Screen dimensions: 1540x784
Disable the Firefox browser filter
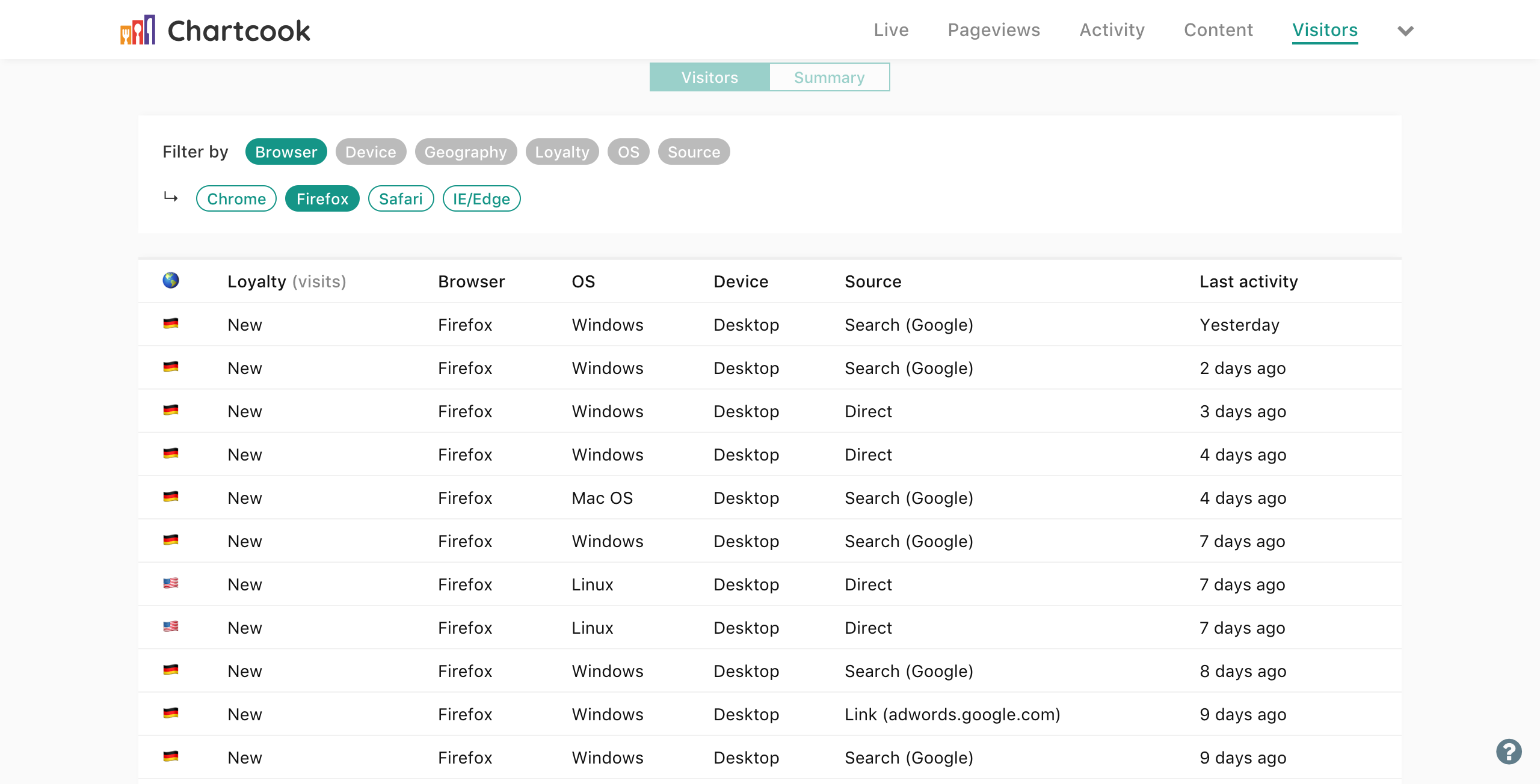pyautogui.click(x=322, y=199)
